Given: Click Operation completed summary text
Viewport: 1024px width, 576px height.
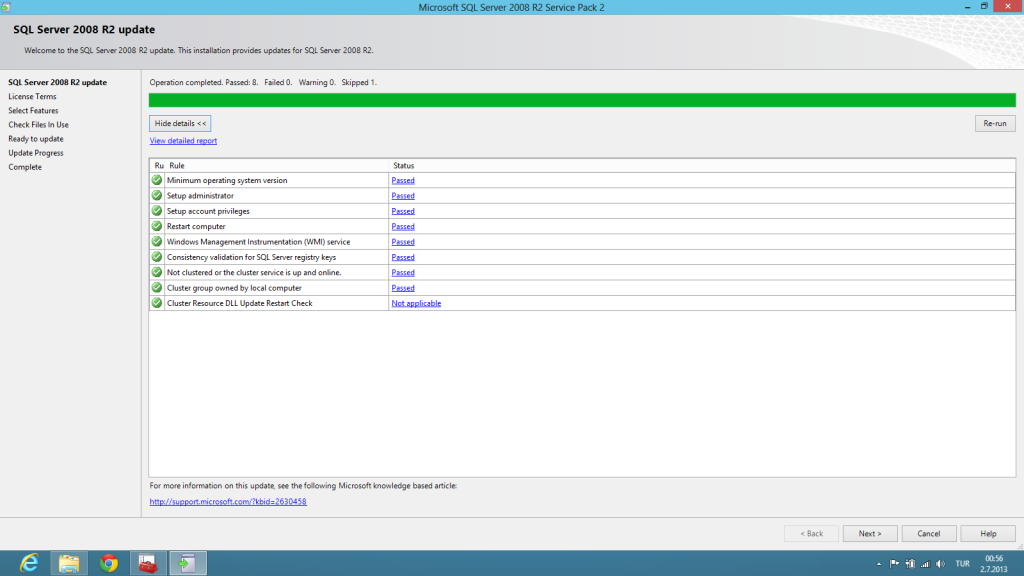Looking at the screenshot, I should click(x=263, y=82).
